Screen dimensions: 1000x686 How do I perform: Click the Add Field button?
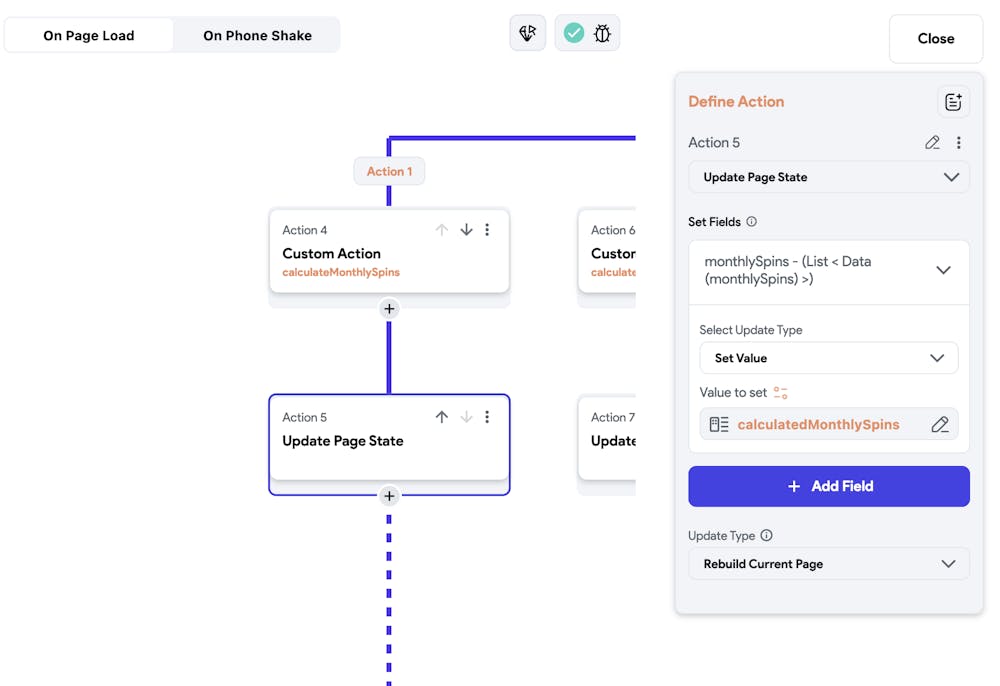[828, 486]
